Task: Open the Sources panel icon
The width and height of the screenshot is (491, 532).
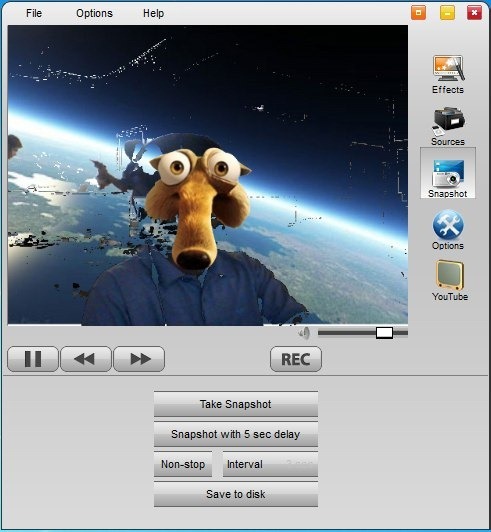Action: coord(448,121)
